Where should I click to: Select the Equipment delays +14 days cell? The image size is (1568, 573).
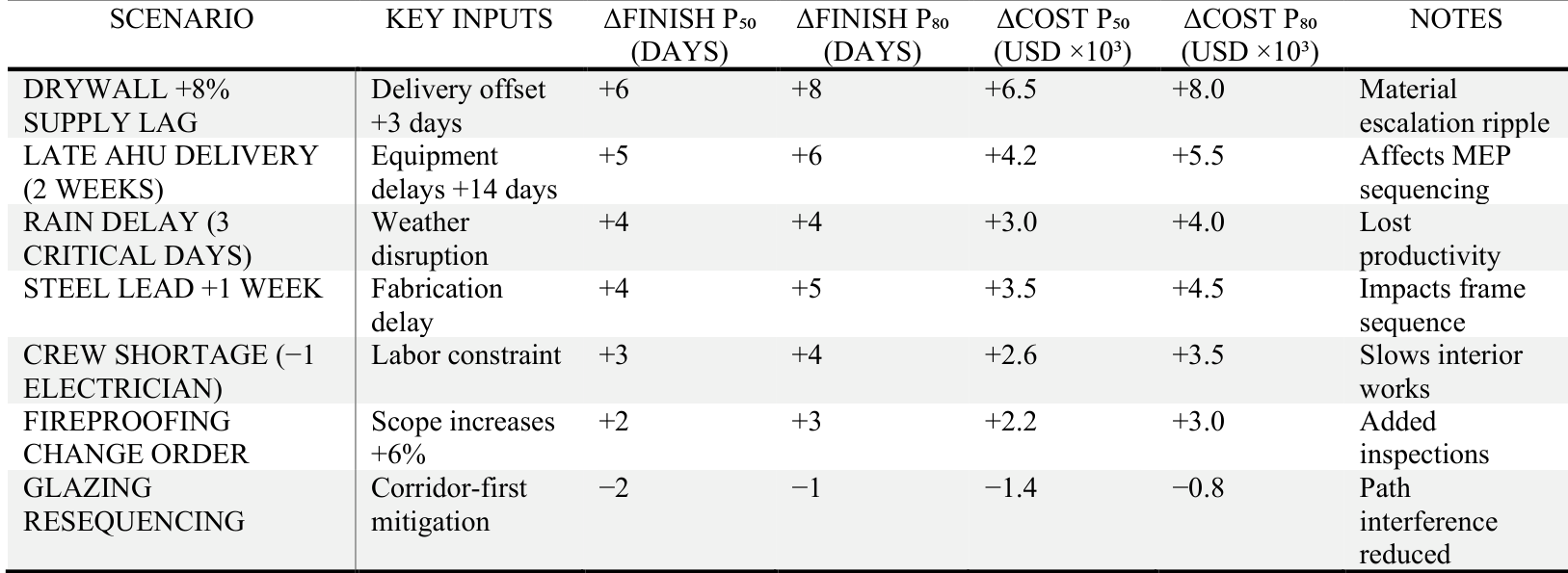click(x=464, y=172)
